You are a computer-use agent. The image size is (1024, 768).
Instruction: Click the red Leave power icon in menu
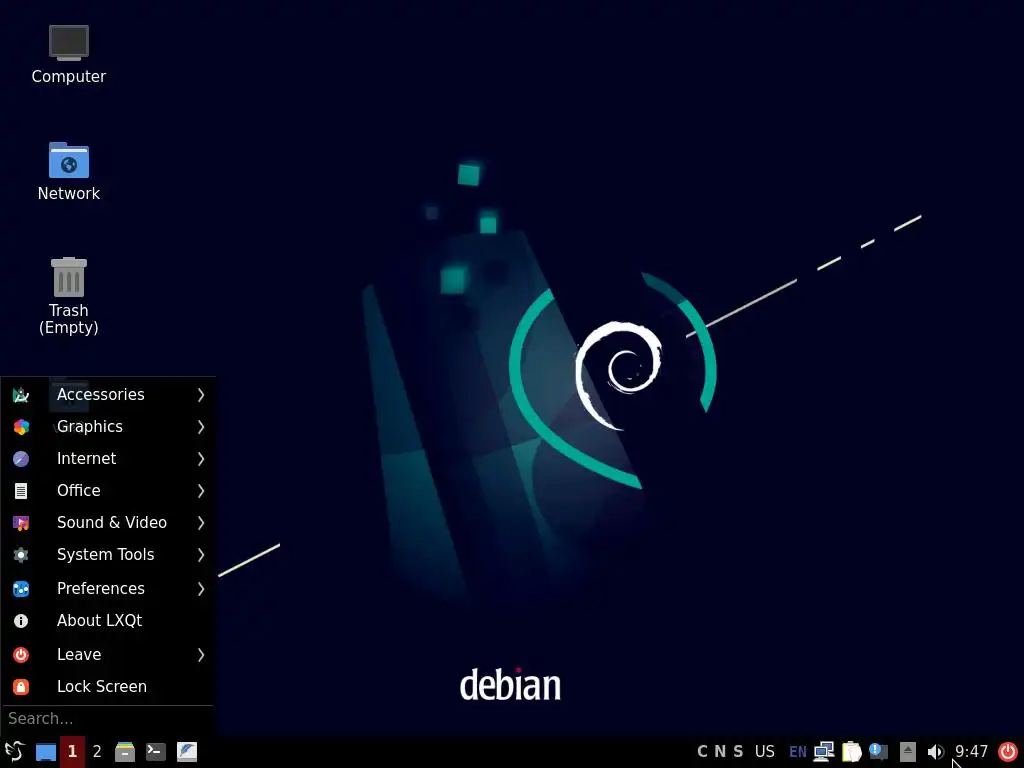click(x=21, y=654)
